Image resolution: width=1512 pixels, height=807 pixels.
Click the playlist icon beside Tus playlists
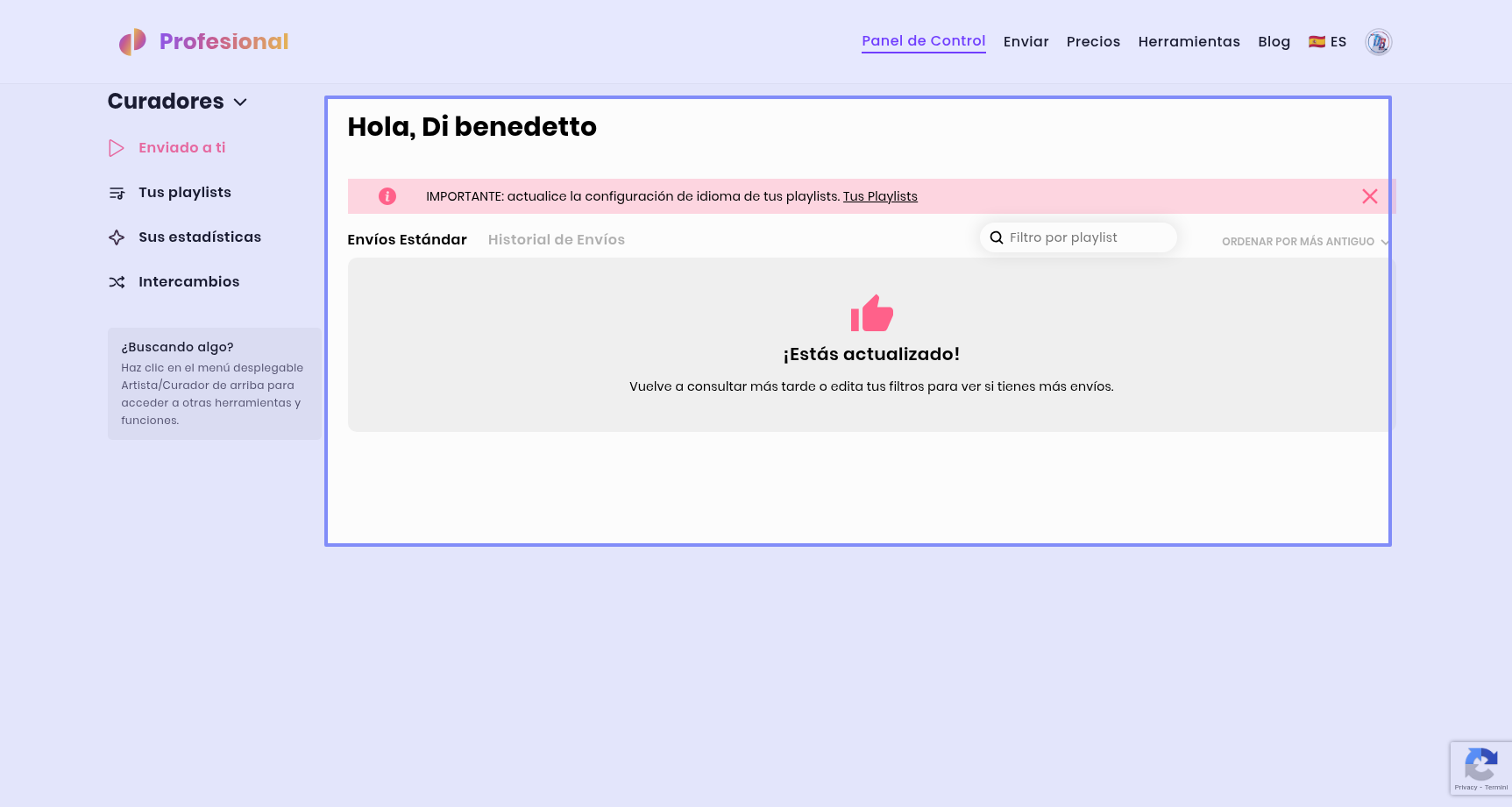point(117,193)
